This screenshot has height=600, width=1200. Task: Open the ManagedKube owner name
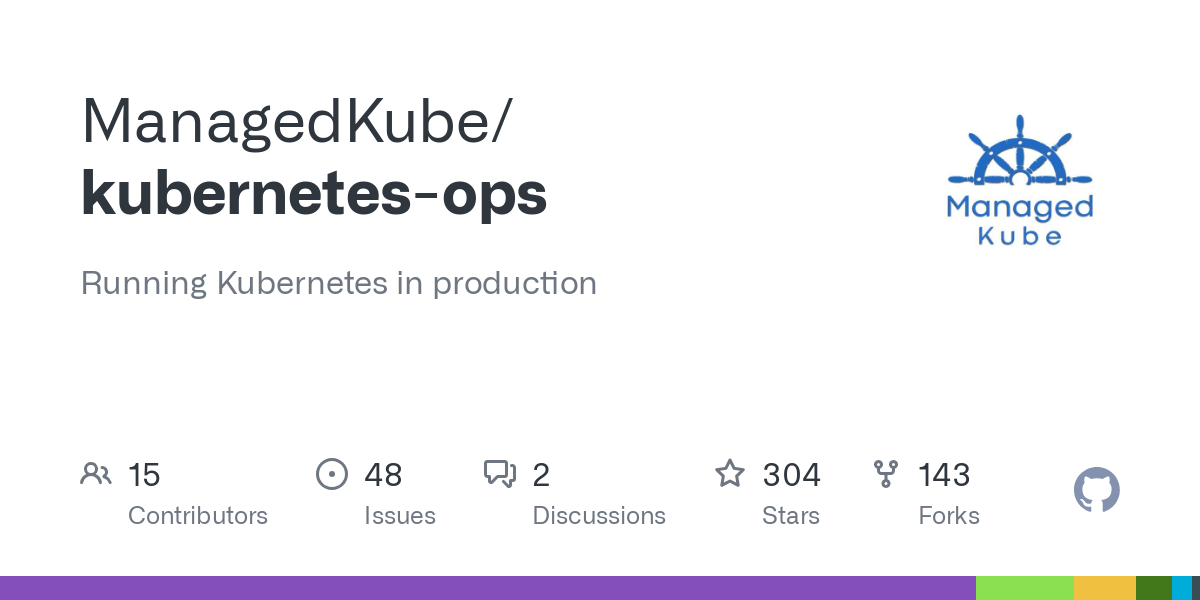point(296,121)
